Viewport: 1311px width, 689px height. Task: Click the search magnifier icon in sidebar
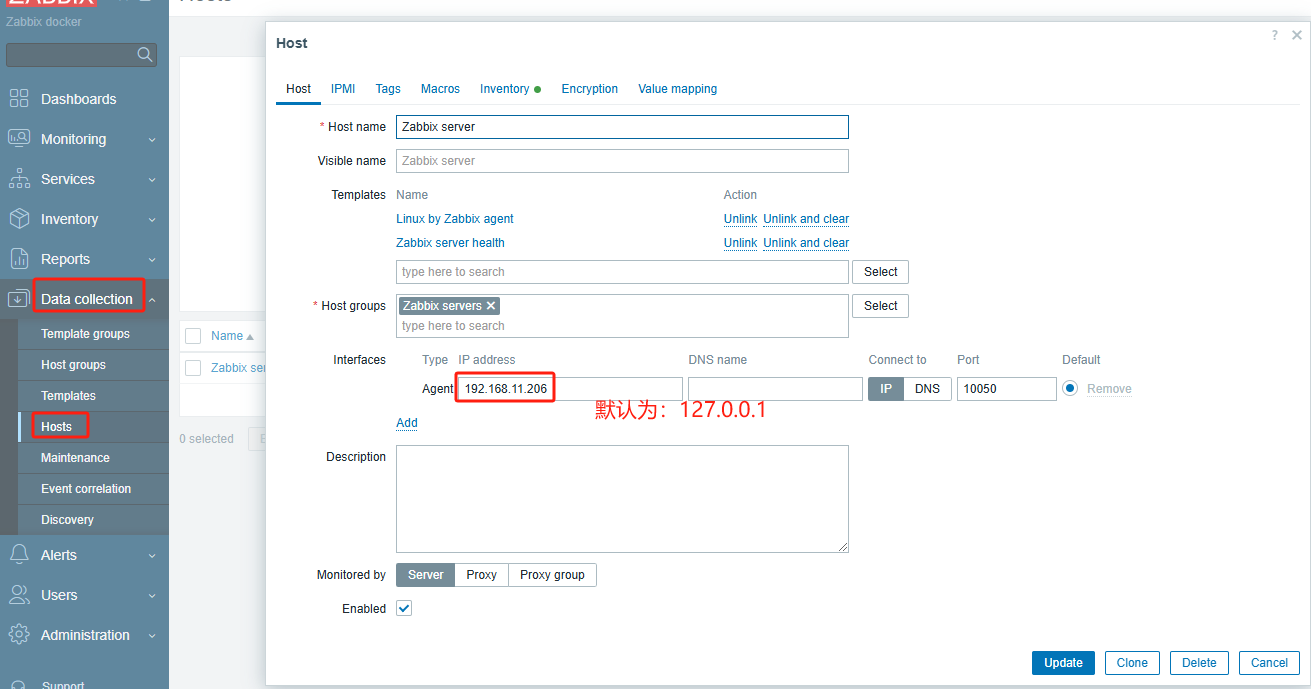pyautogui.click(x=145, y=54)
